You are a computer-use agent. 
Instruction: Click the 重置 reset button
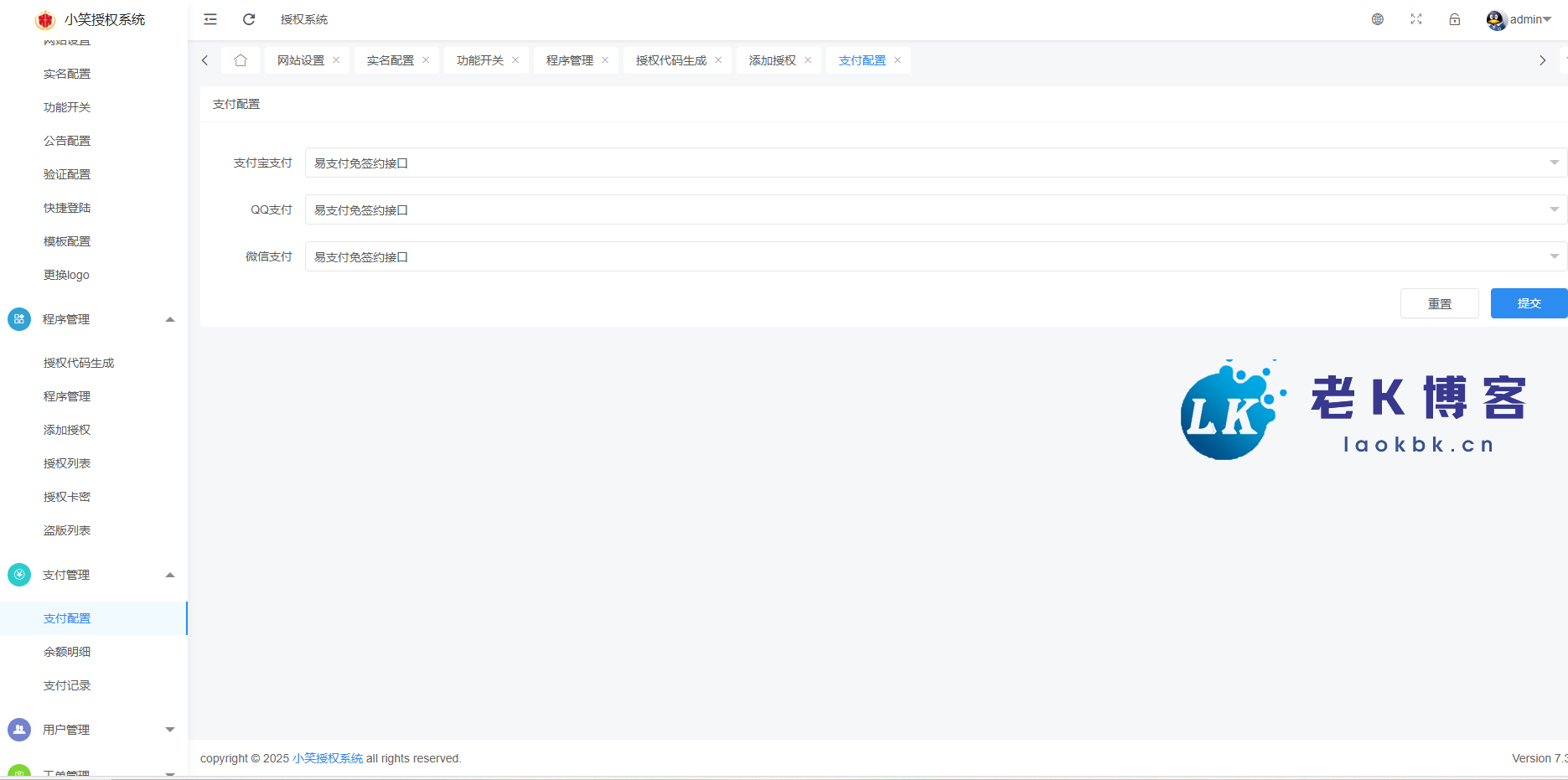coord(1440,303)
